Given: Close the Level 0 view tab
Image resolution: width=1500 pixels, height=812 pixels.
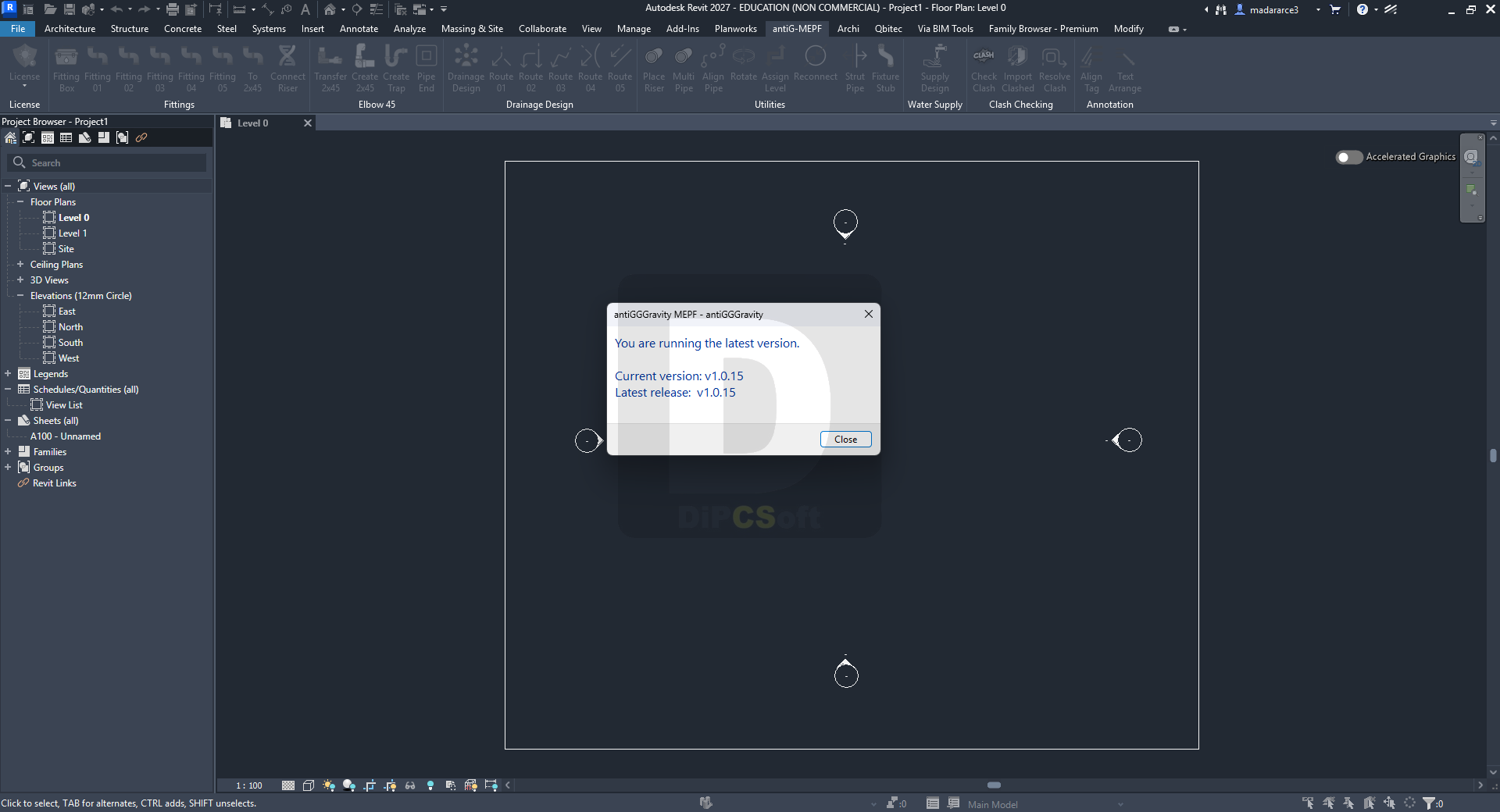Looking at the screenshot, I should 308,123.
